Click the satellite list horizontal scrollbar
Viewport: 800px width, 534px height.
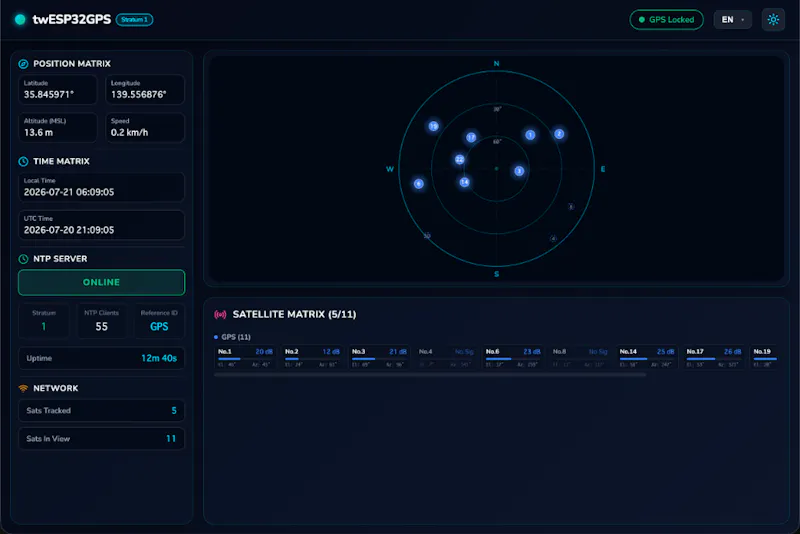(430, 375)
